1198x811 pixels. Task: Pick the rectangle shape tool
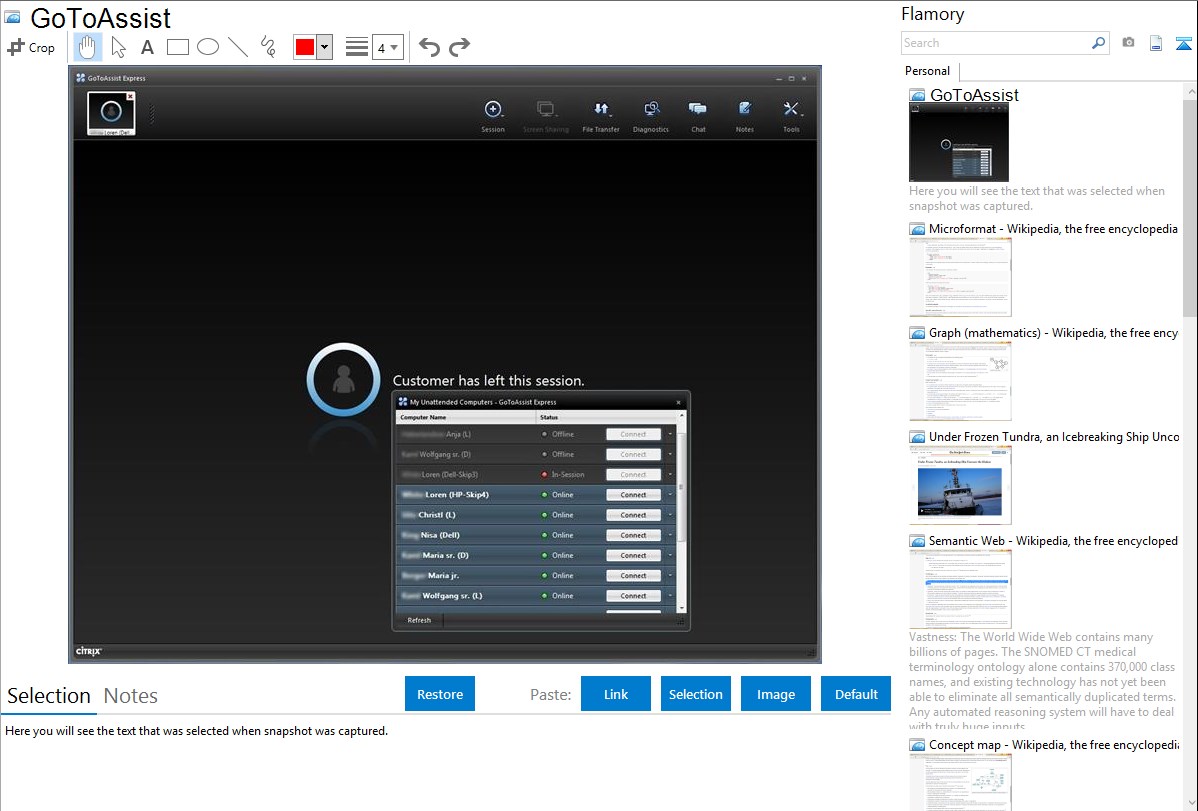coord(177,47)
